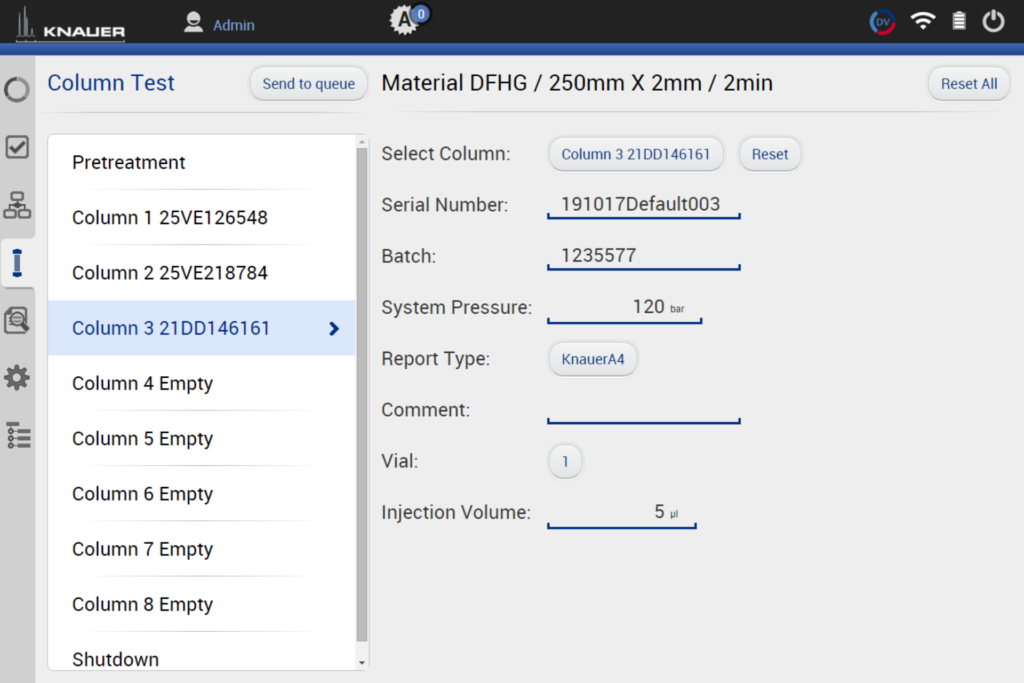Select Pretreatment in the list
This screenshot has height=683, width=1024.
coord(202,163)
